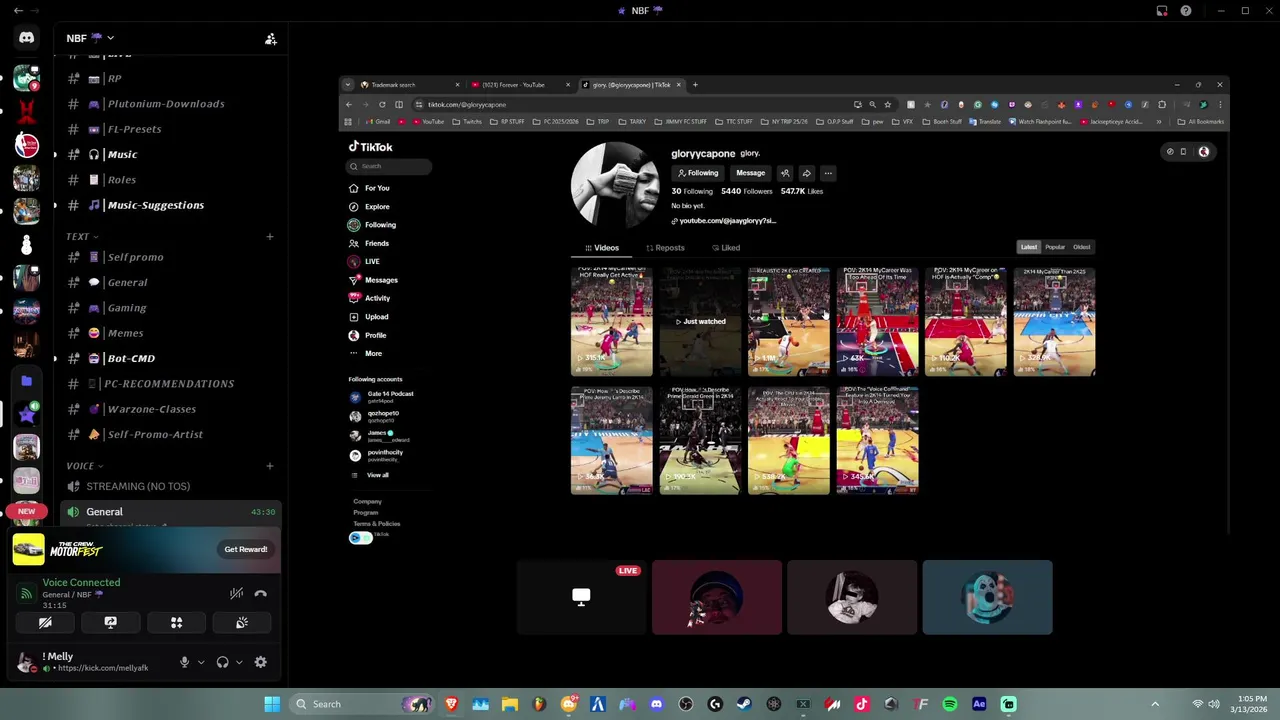Open Brave browser from the taskbar

point(451,704)
